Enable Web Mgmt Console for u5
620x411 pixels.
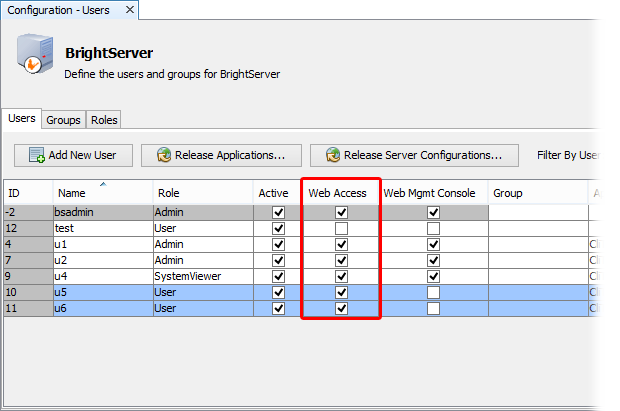coord(433,292)
